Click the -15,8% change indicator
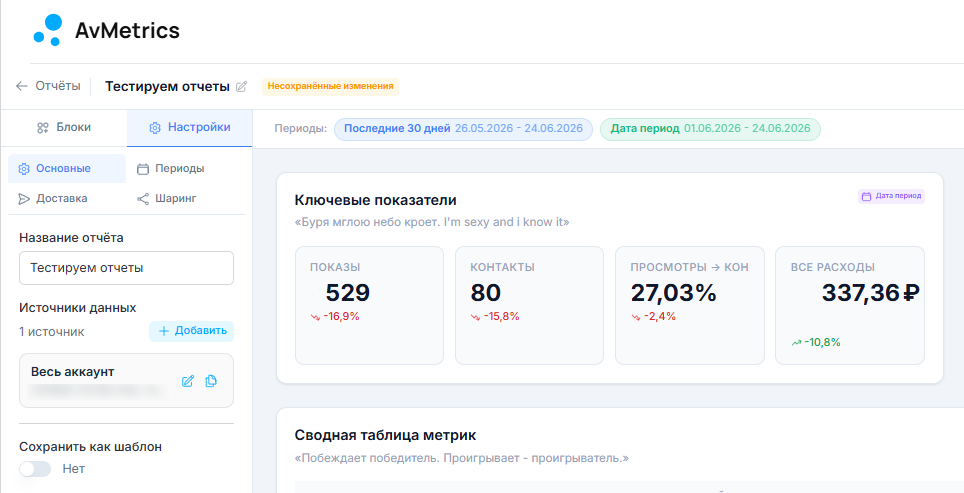The width and height of the screenshot is (964, 493). (495, 317)
